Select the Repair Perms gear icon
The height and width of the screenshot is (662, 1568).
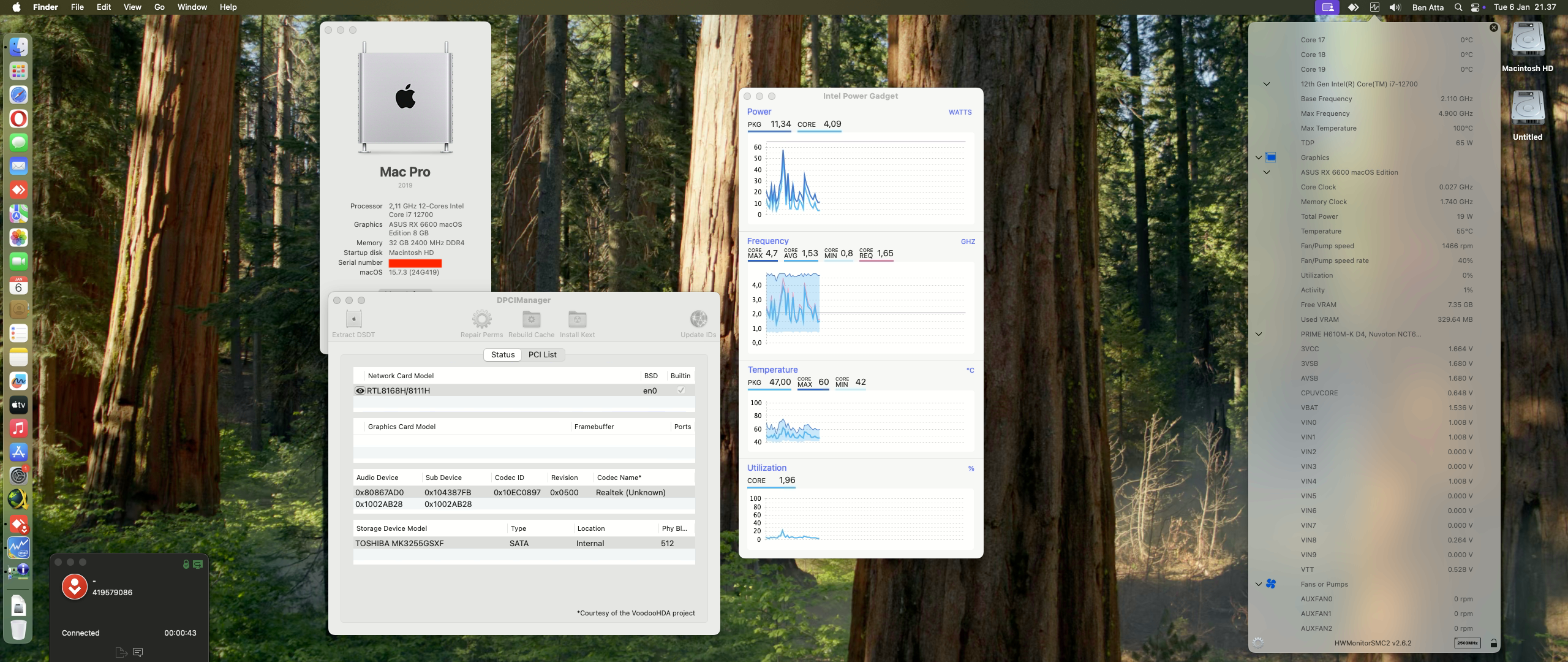tap(482, 319)
